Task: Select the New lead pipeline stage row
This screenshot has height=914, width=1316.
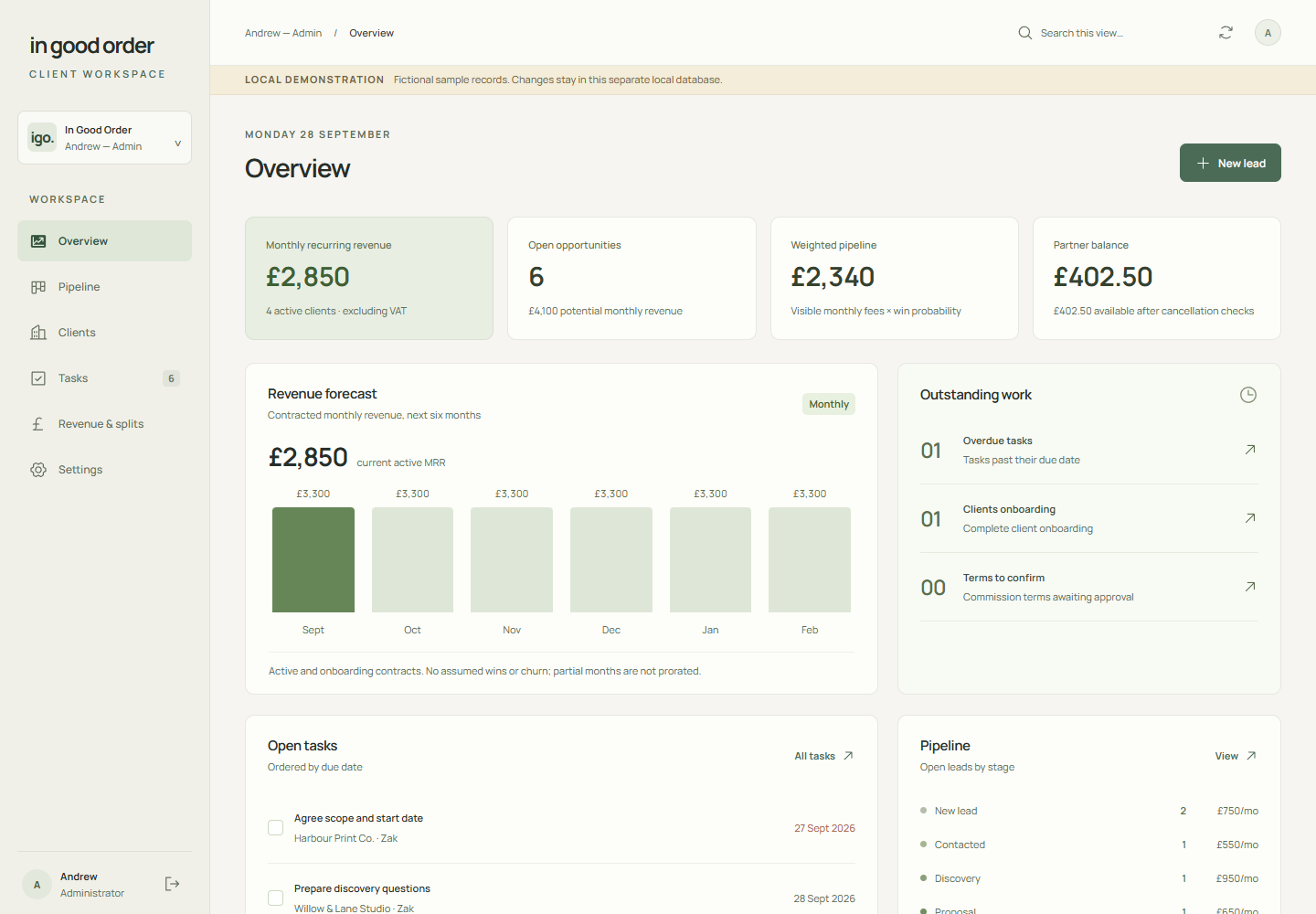Action: tap(1089, 811)
